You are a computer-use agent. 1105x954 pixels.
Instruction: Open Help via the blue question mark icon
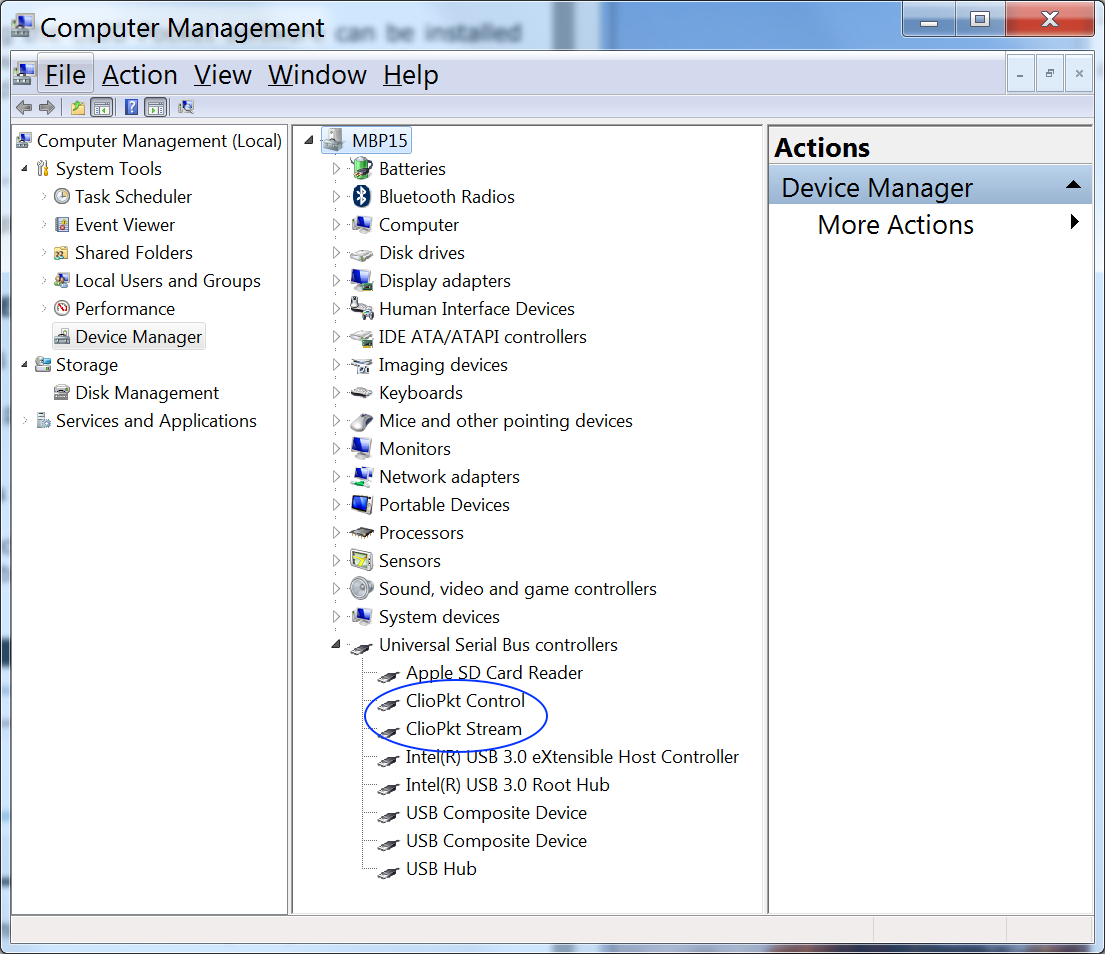coord(132,107)
